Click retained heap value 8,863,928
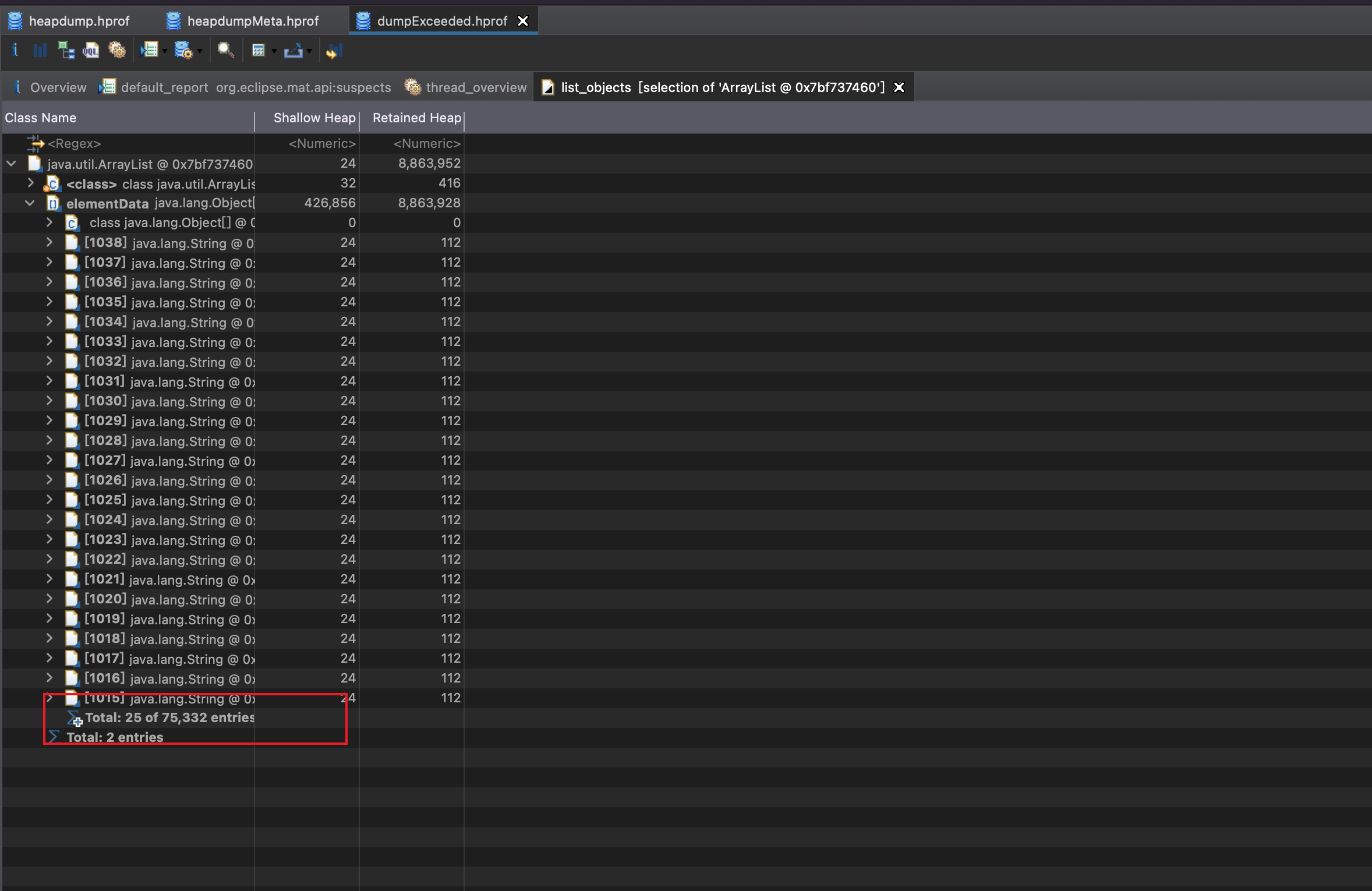 pos(429,203)
